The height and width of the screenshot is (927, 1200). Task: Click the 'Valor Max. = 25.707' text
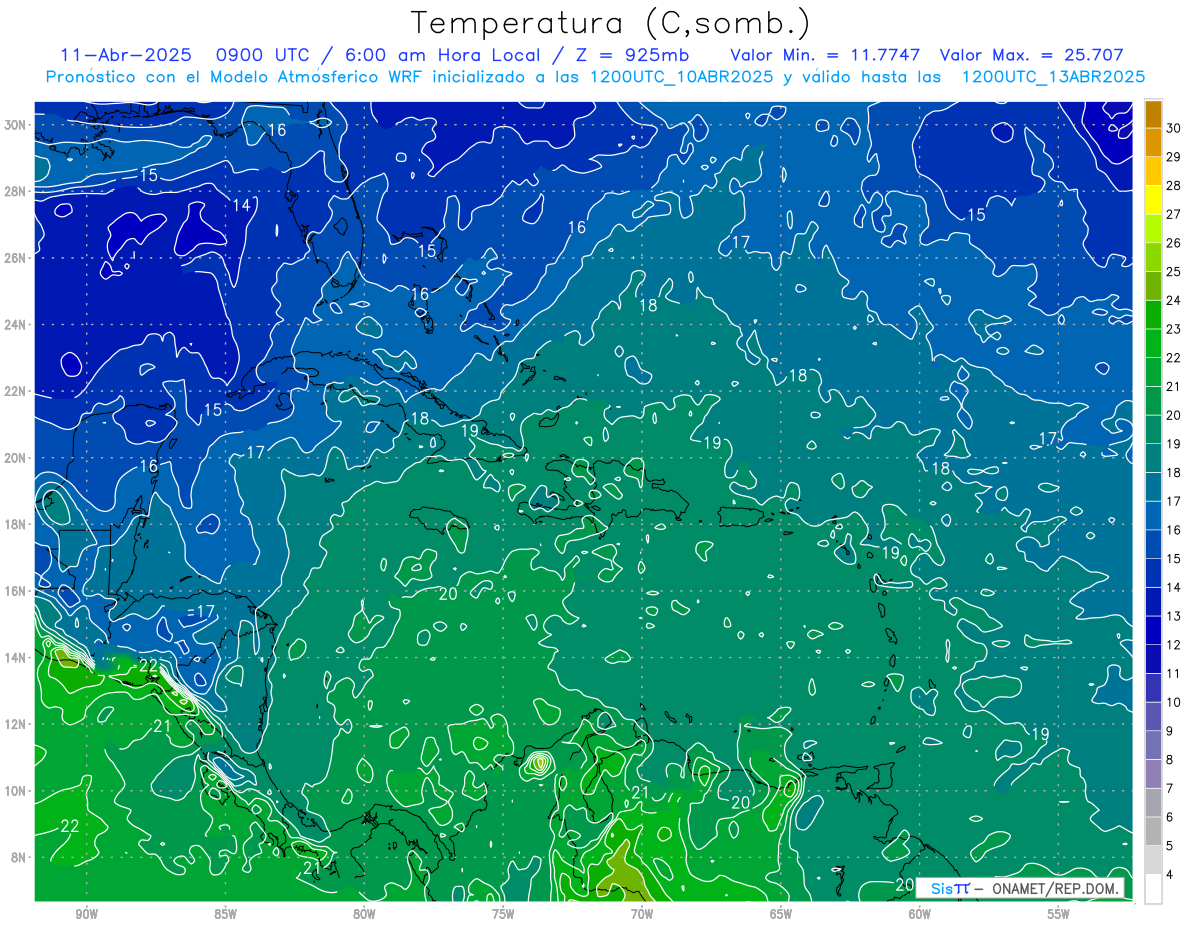click(x=1032, y=55)
